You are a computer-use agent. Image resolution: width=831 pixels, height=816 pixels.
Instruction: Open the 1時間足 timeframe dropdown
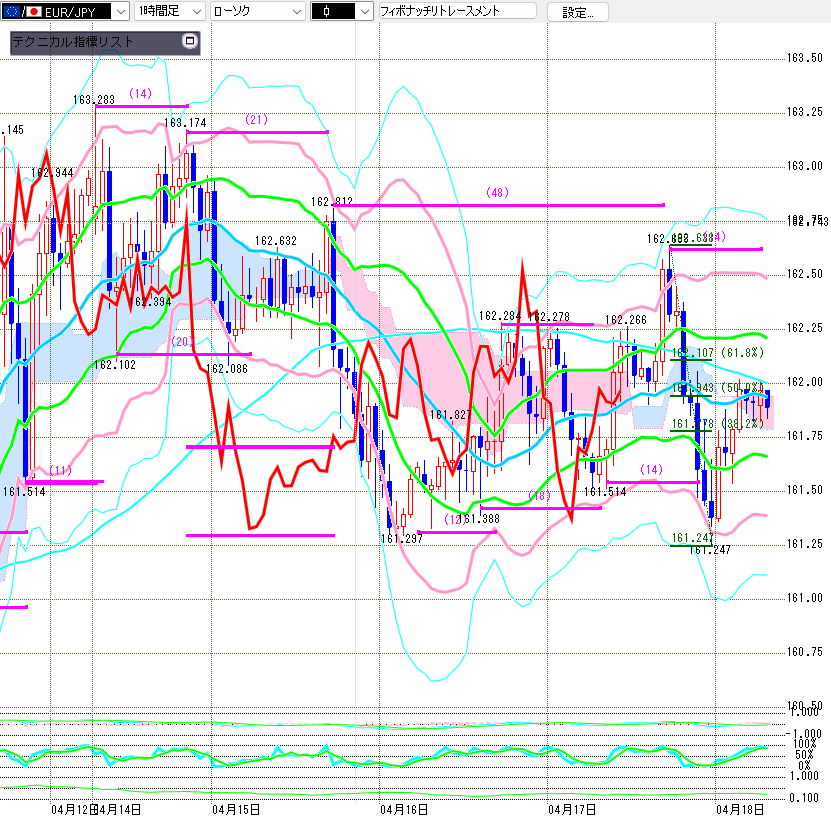tap(170, 11)
